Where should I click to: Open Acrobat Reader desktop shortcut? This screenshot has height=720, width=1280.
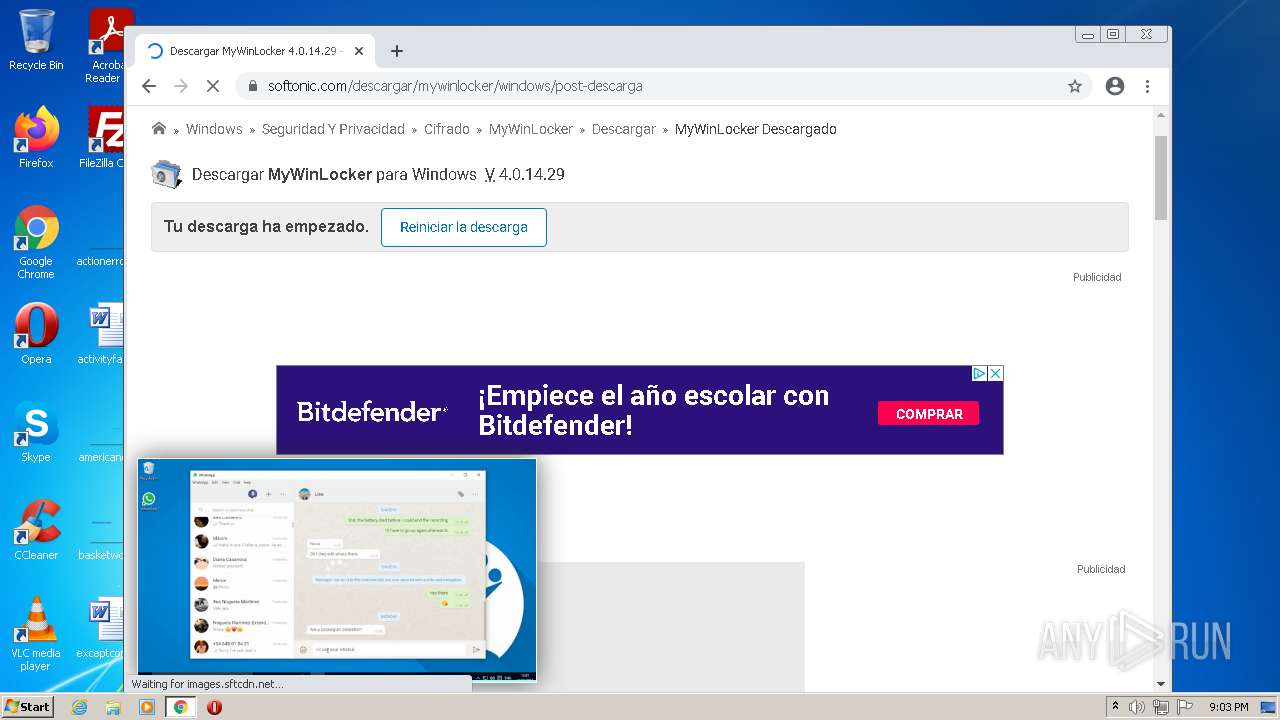(x=108, y=45)
